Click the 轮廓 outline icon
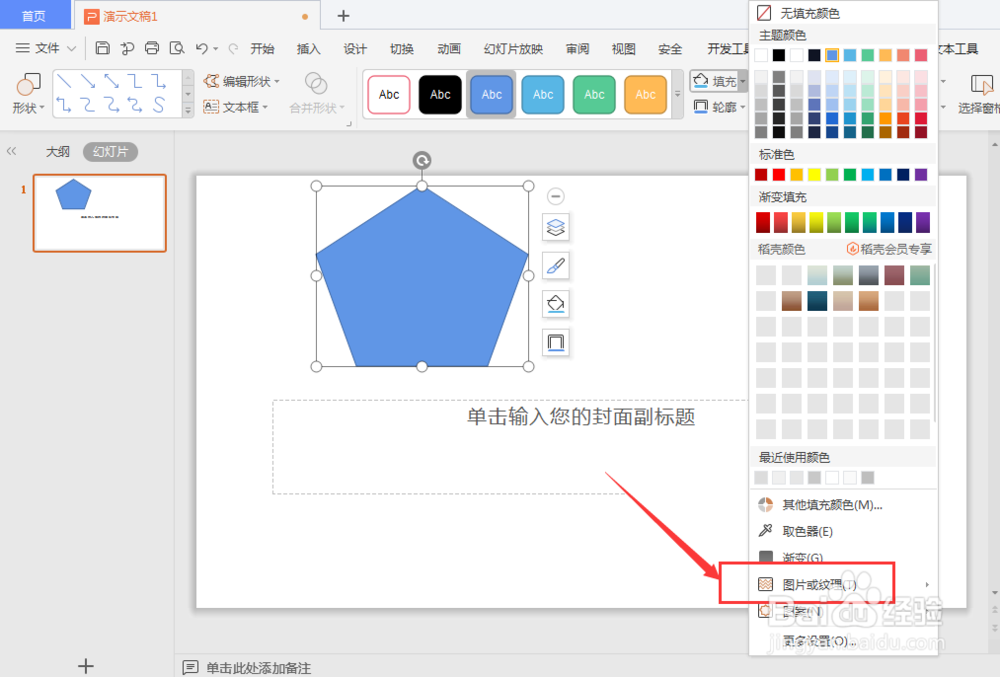1000x677 pixels. point(700,106)
